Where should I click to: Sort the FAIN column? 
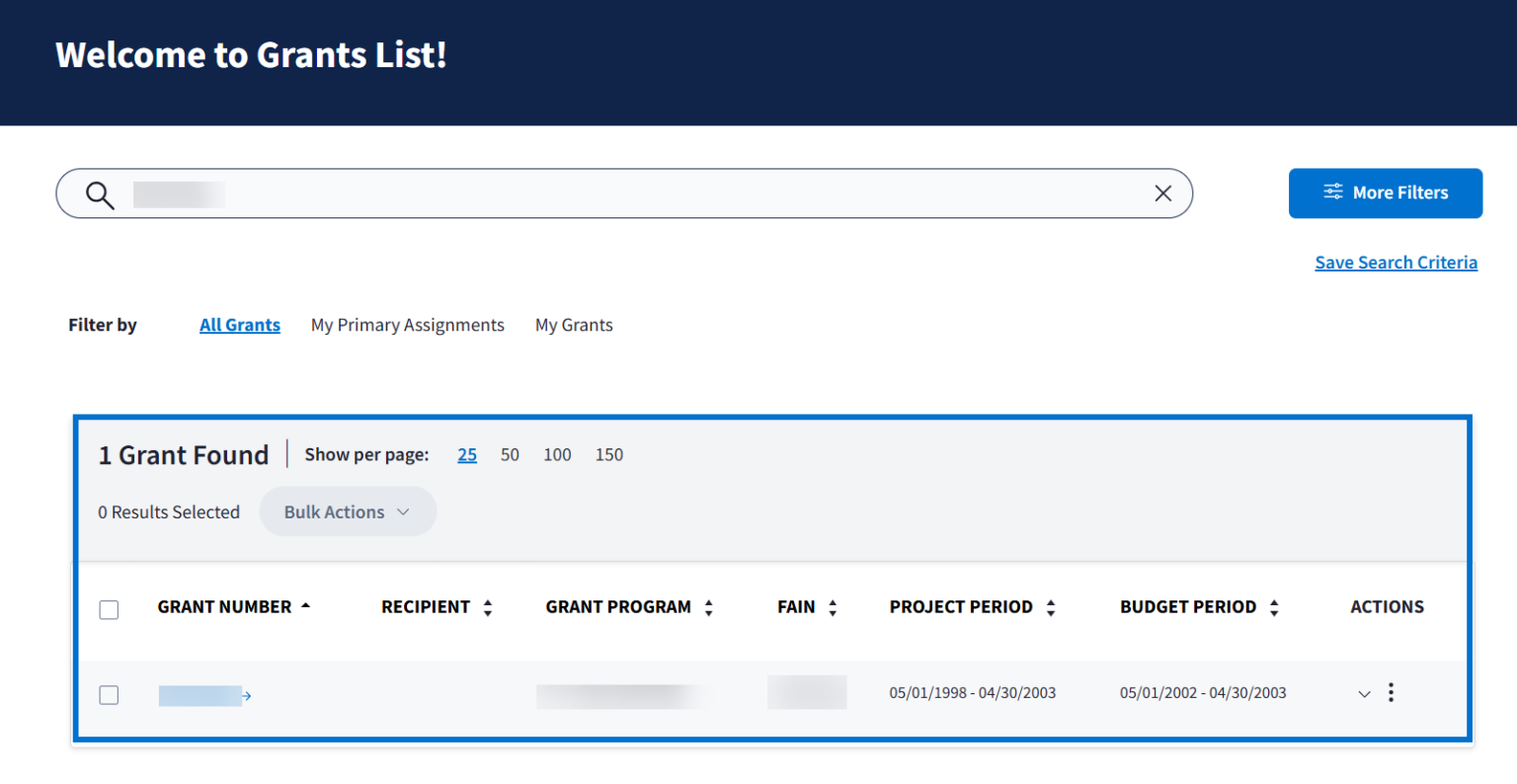(833, 608)
